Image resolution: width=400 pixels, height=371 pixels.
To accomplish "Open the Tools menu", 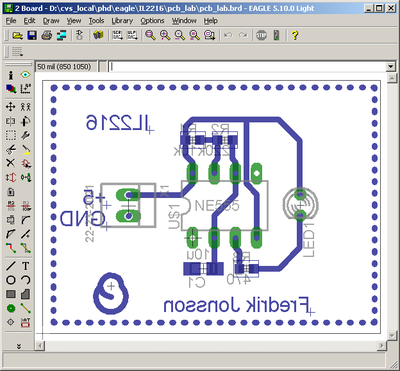I will pyautogui.click(x=96, y=21).
